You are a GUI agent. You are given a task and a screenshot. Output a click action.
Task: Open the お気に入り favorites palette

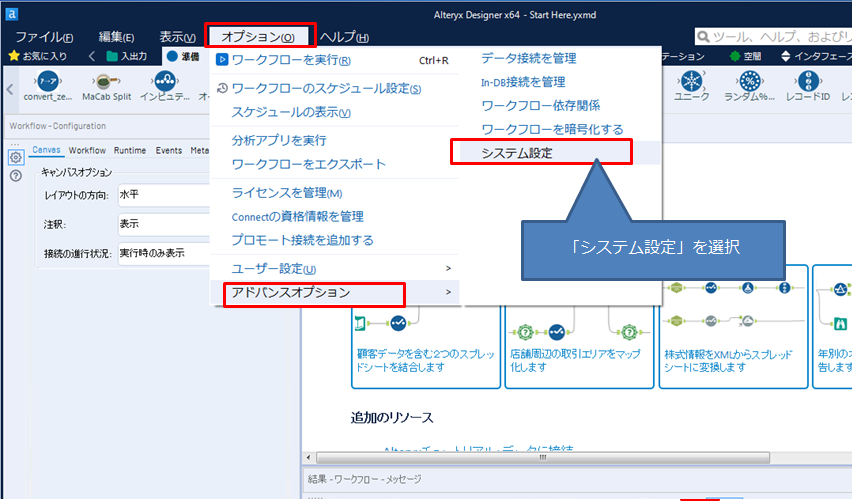pos(39,56)
